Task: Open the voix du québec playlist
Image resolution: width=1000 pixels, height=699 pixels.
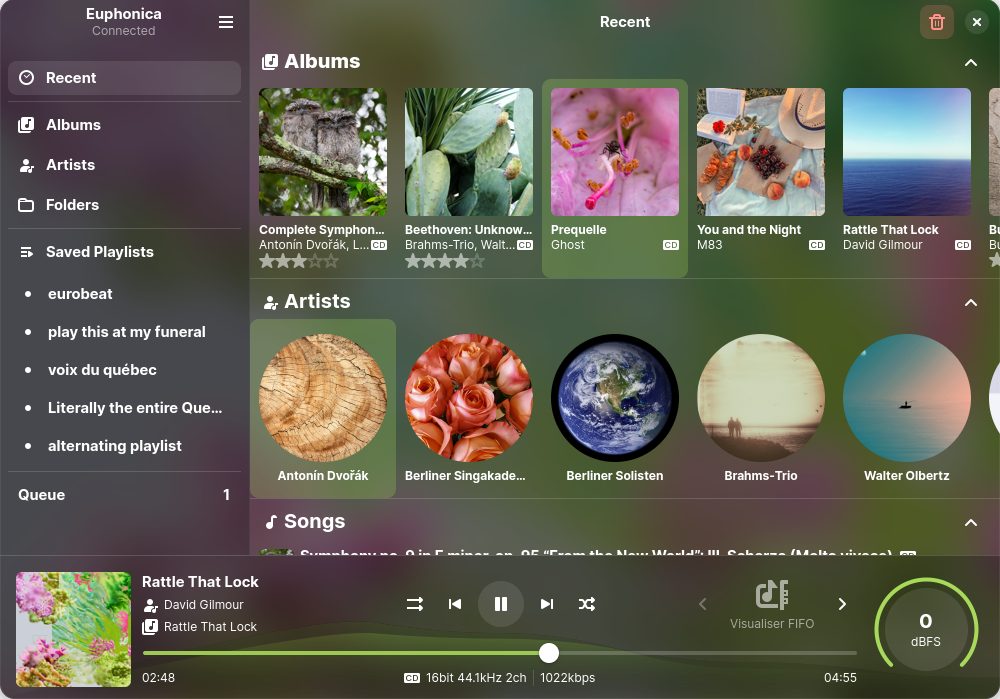Action: coord(124,370)
